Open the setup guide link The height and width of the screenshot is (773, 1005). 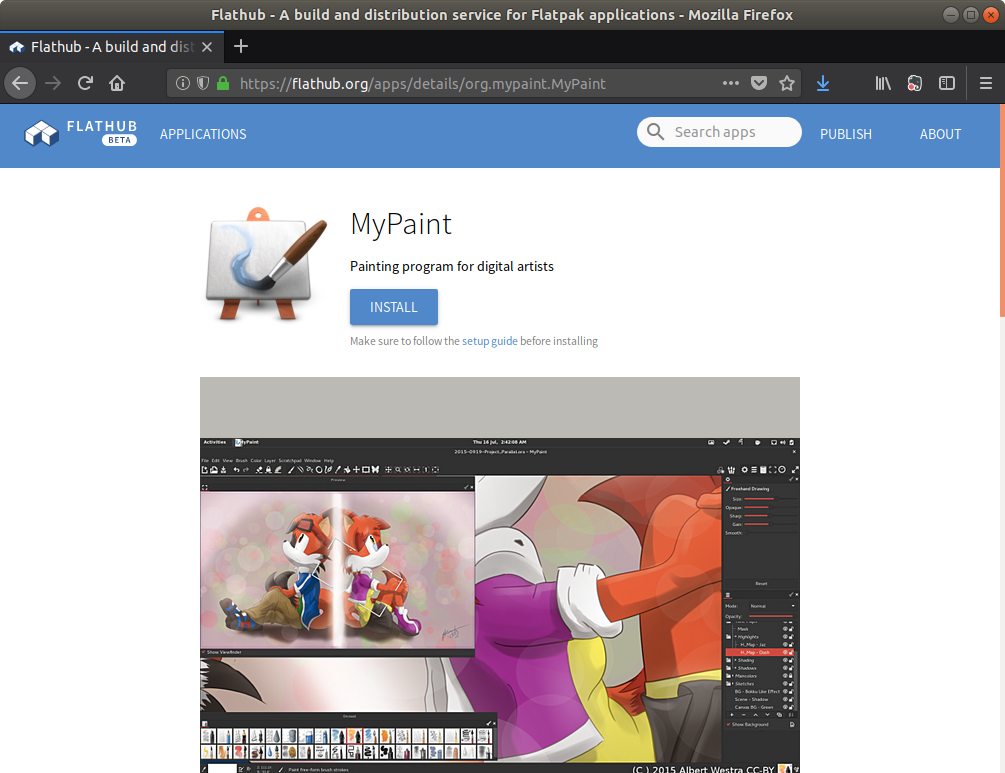(x=489, y=341)
